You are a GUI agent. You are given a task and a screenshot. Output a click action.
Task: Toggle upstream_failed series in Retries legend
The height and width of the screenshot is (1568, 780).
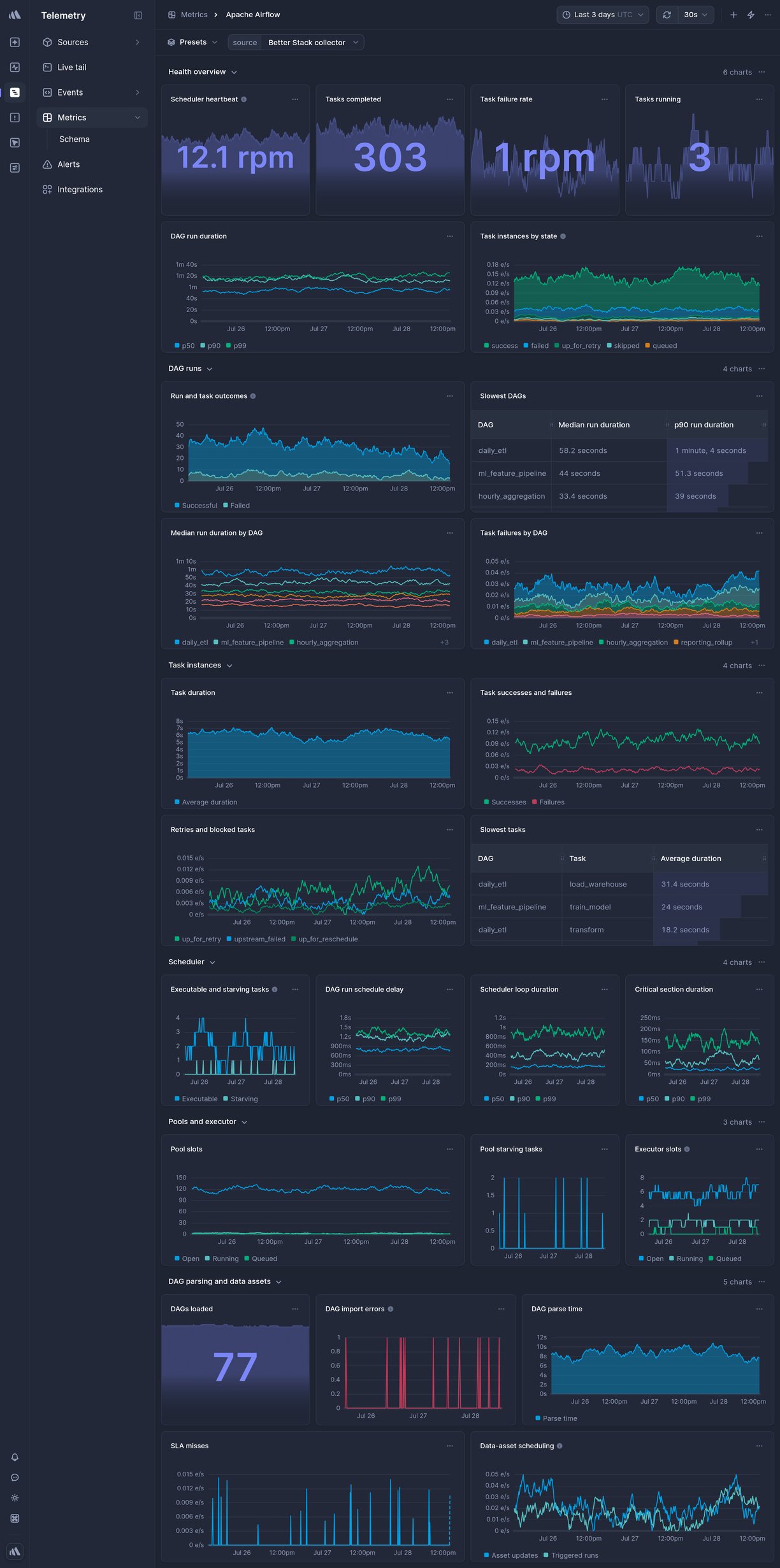tap(256, 939)
